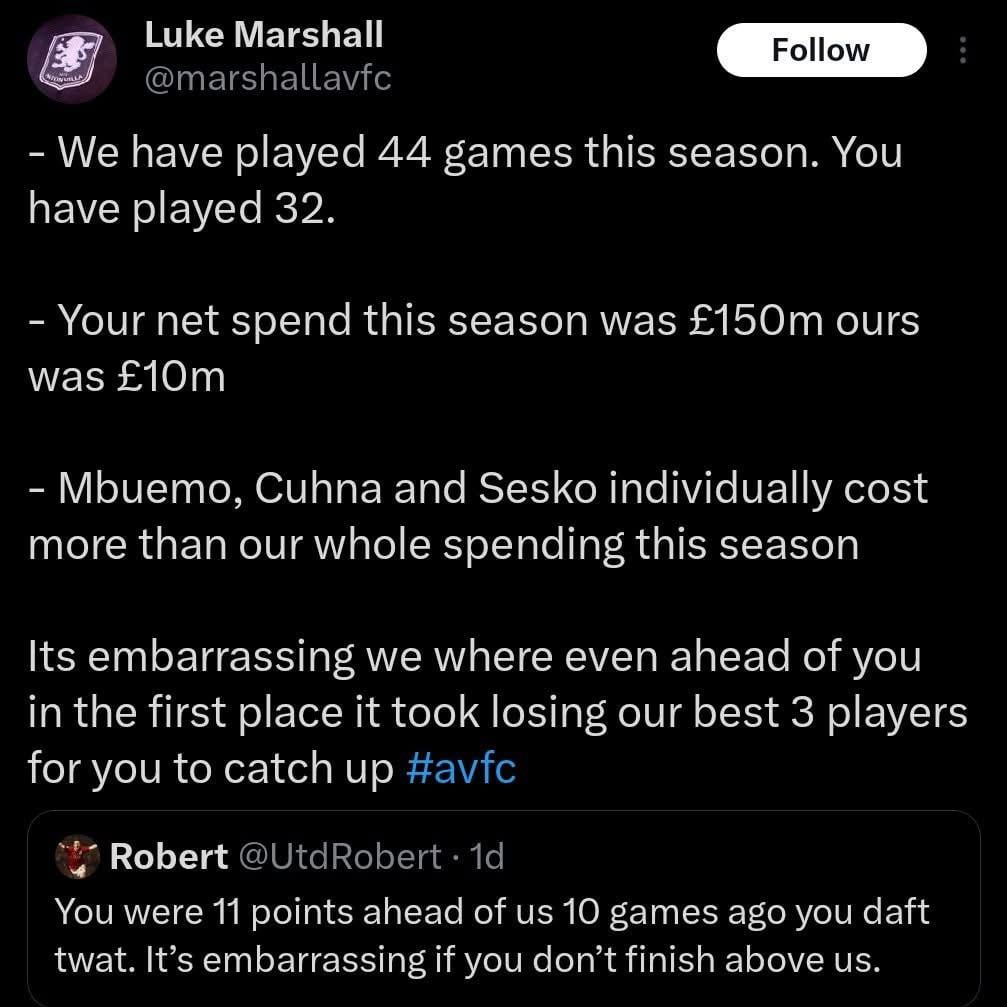The width and height of the screenshot is (1007, 1007).
Task: Click the "was £10m" text
Action: click(127, 376)
